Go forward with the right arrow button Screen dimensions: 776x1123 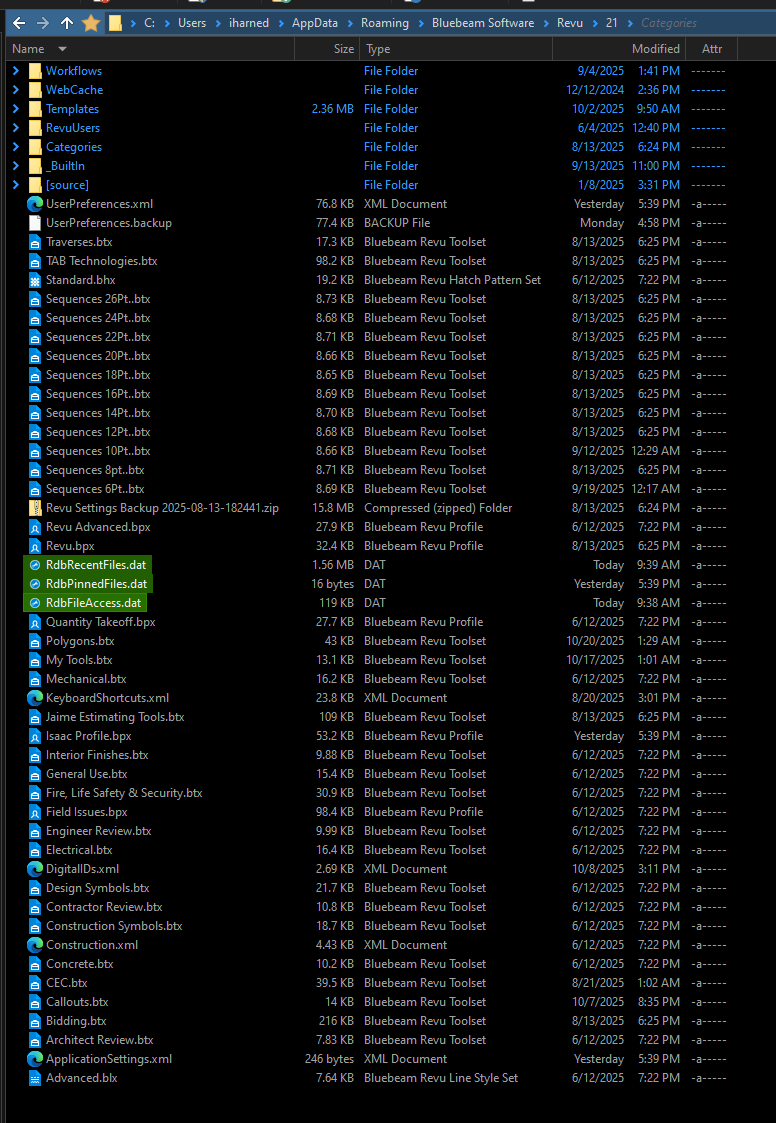click(43, 23)
